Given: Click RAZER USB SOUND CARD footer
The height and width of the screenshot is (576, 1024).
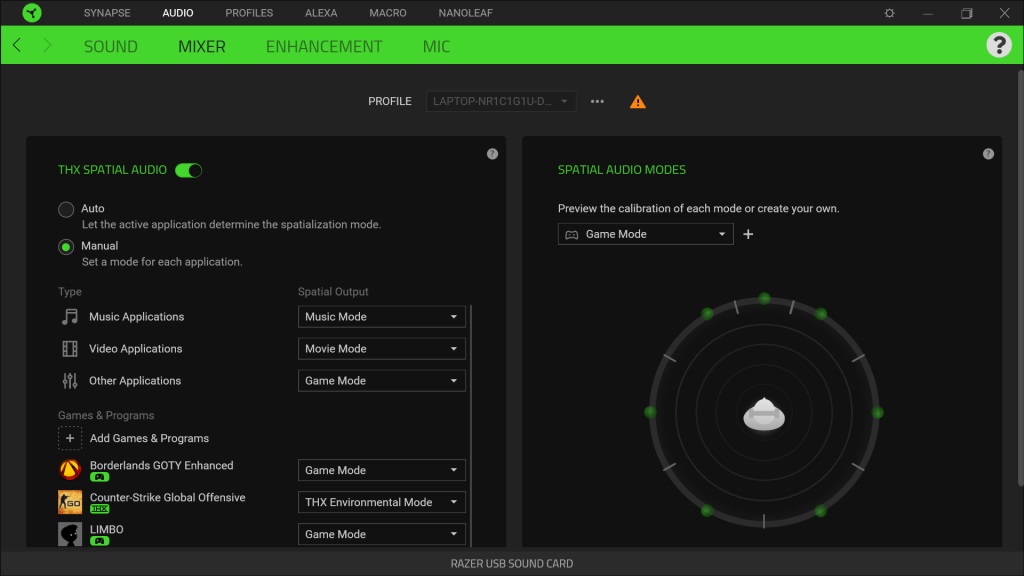Looking at the screenshot, I should point(512,564).
